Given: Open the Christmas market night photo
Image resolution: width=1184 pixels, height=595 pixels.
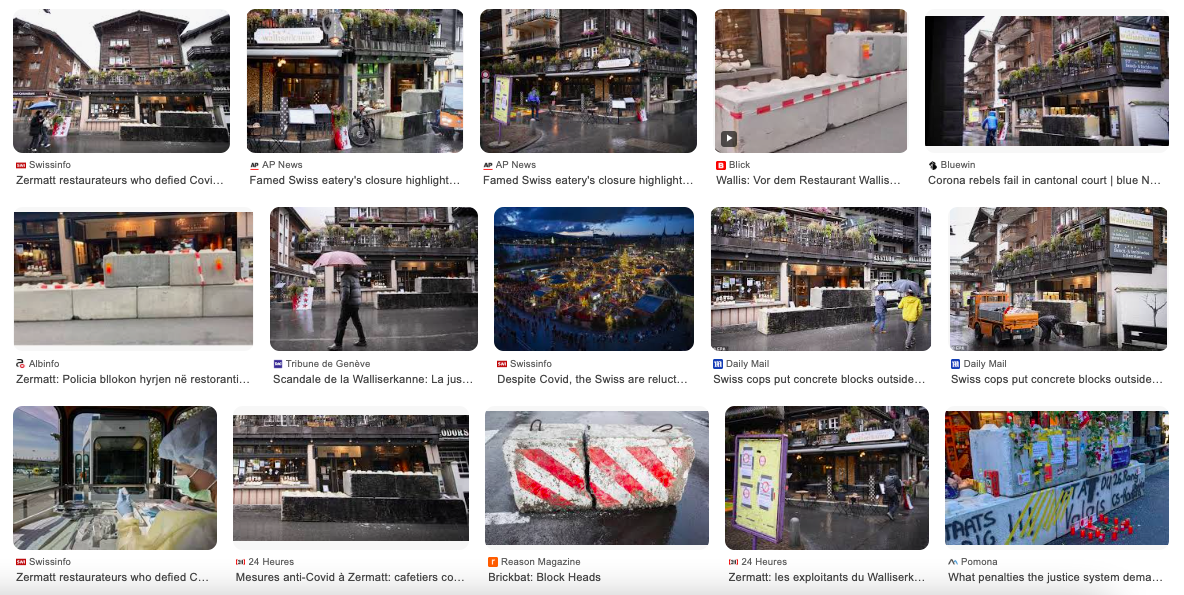Looking at the screenshot, I should tap(594, 279).
